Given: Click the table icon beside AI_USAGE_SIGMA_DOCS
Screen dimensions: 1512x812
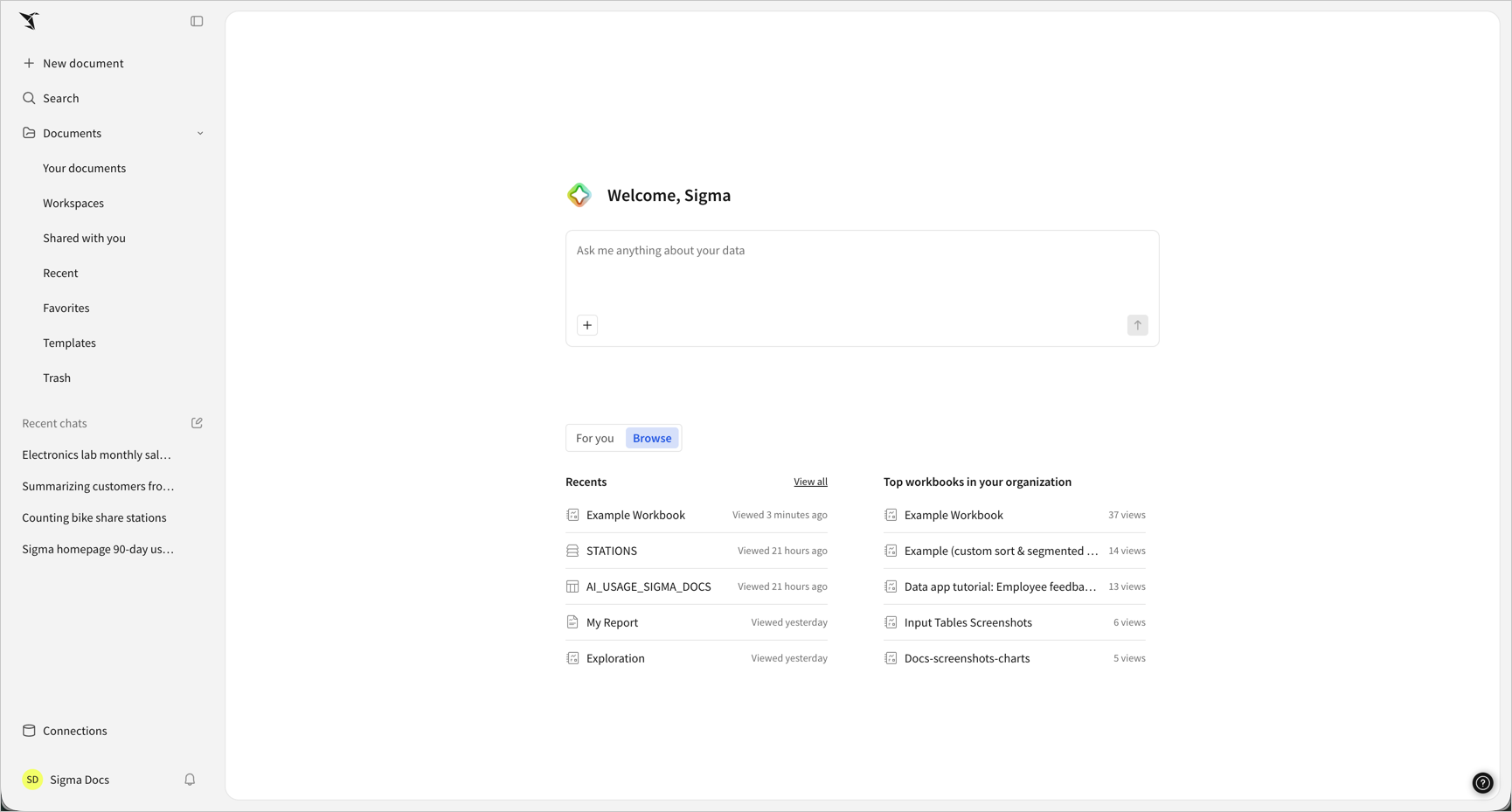Looking at the screenshot, I should coord(572,586).
